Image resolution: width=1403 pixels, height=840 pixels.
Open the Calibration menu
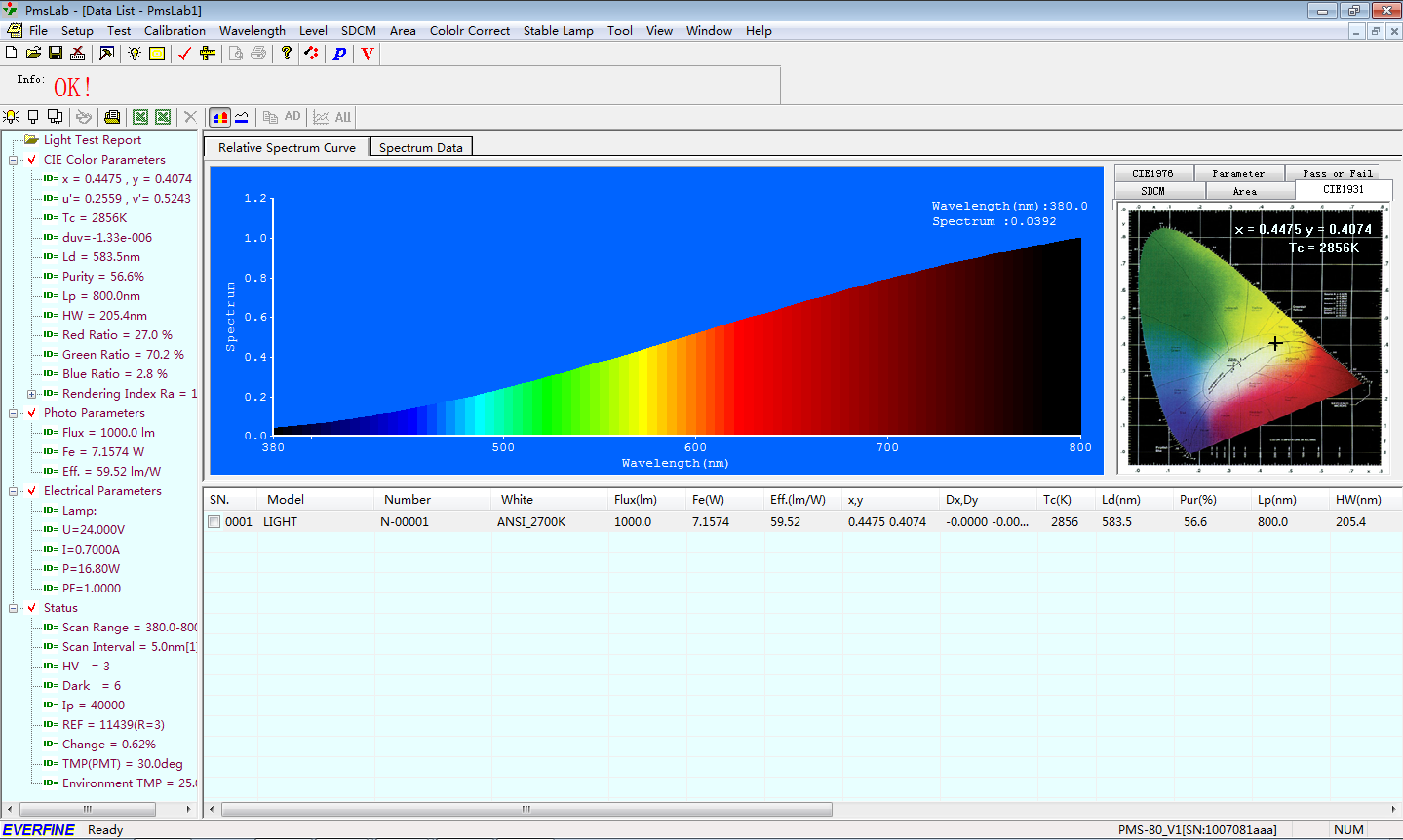[x=175, y=30]
